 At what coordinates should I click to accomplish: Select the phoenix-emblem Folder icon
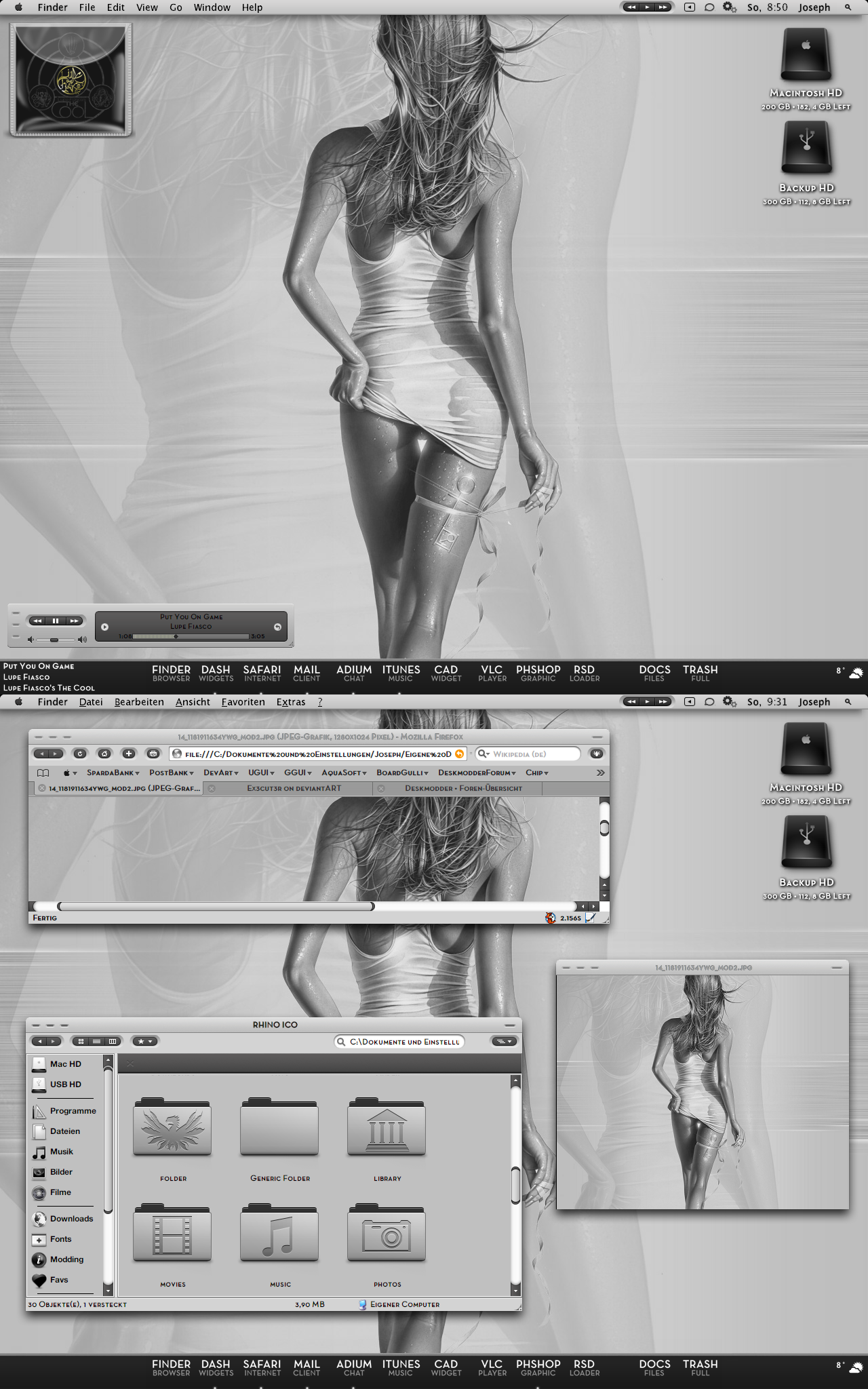click(x=172, y=1127)
